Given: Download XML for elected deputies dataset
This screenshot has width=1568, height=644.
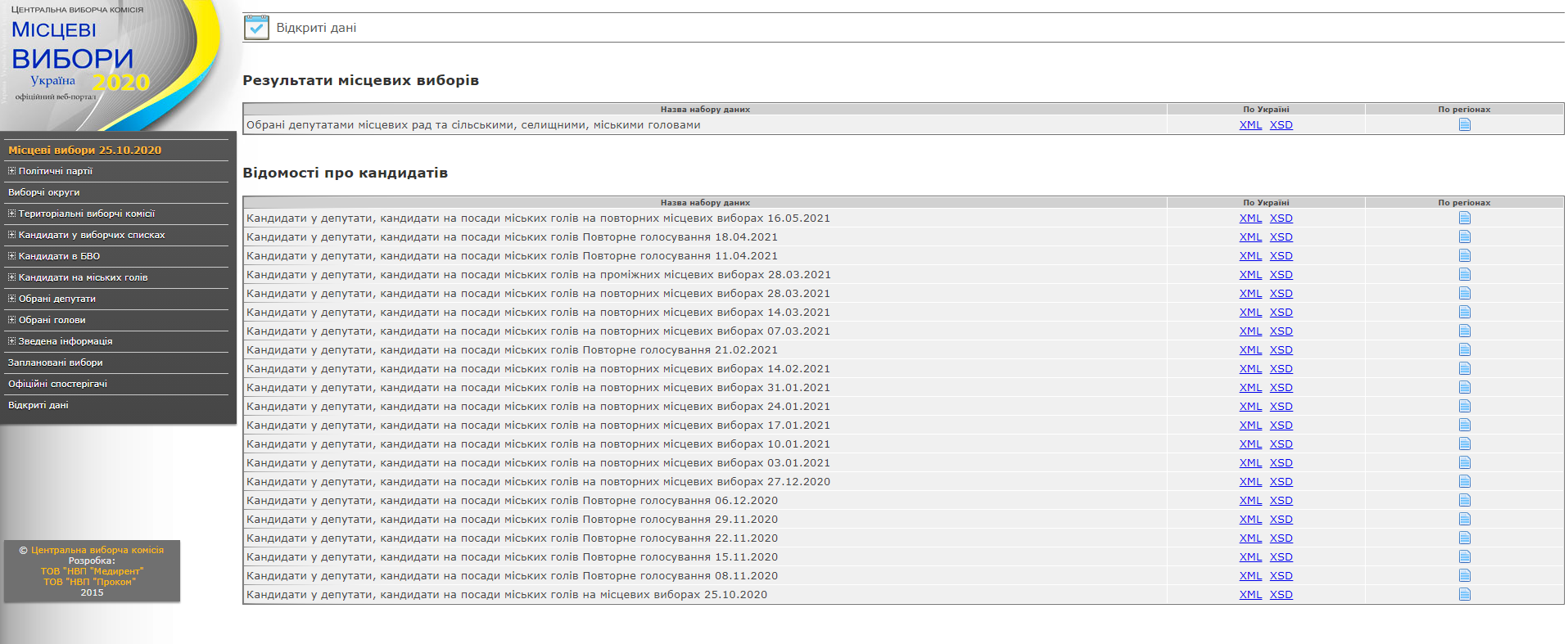Looking at the screenshot, I should (1249, 125).
